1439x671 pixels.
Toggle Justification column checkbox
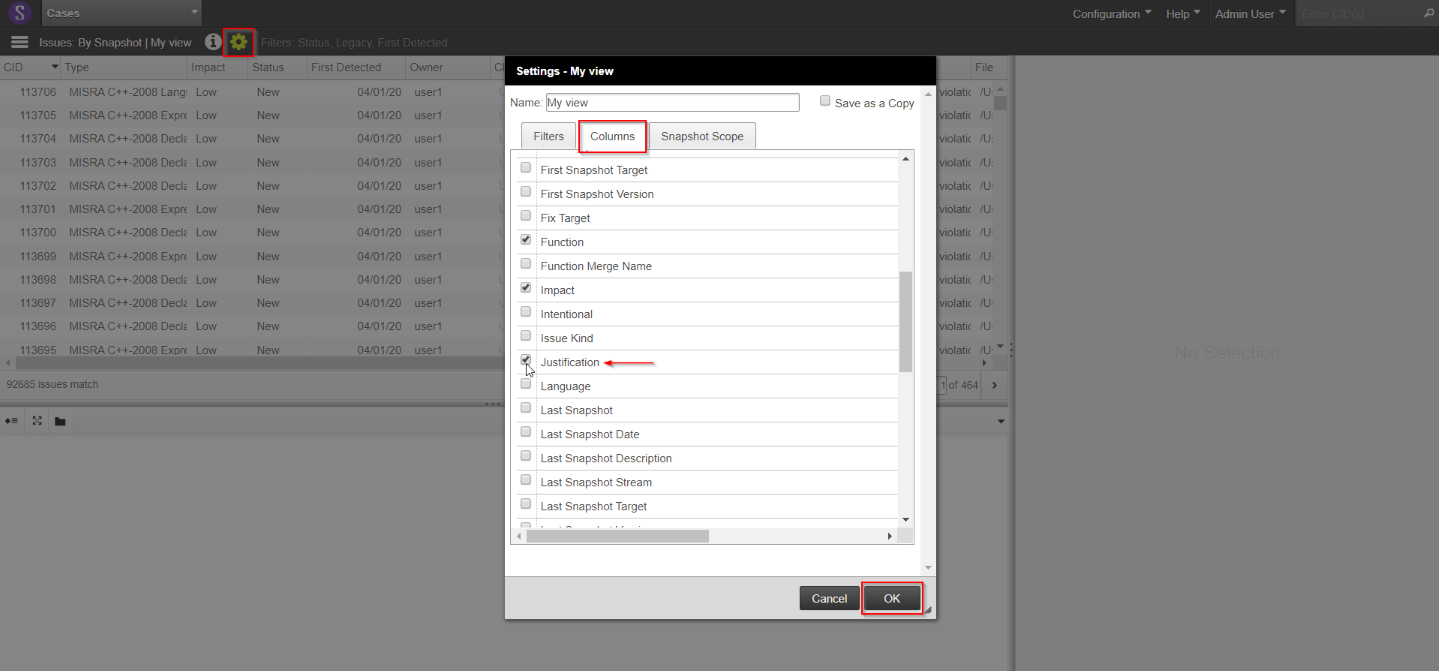point(526,360)
